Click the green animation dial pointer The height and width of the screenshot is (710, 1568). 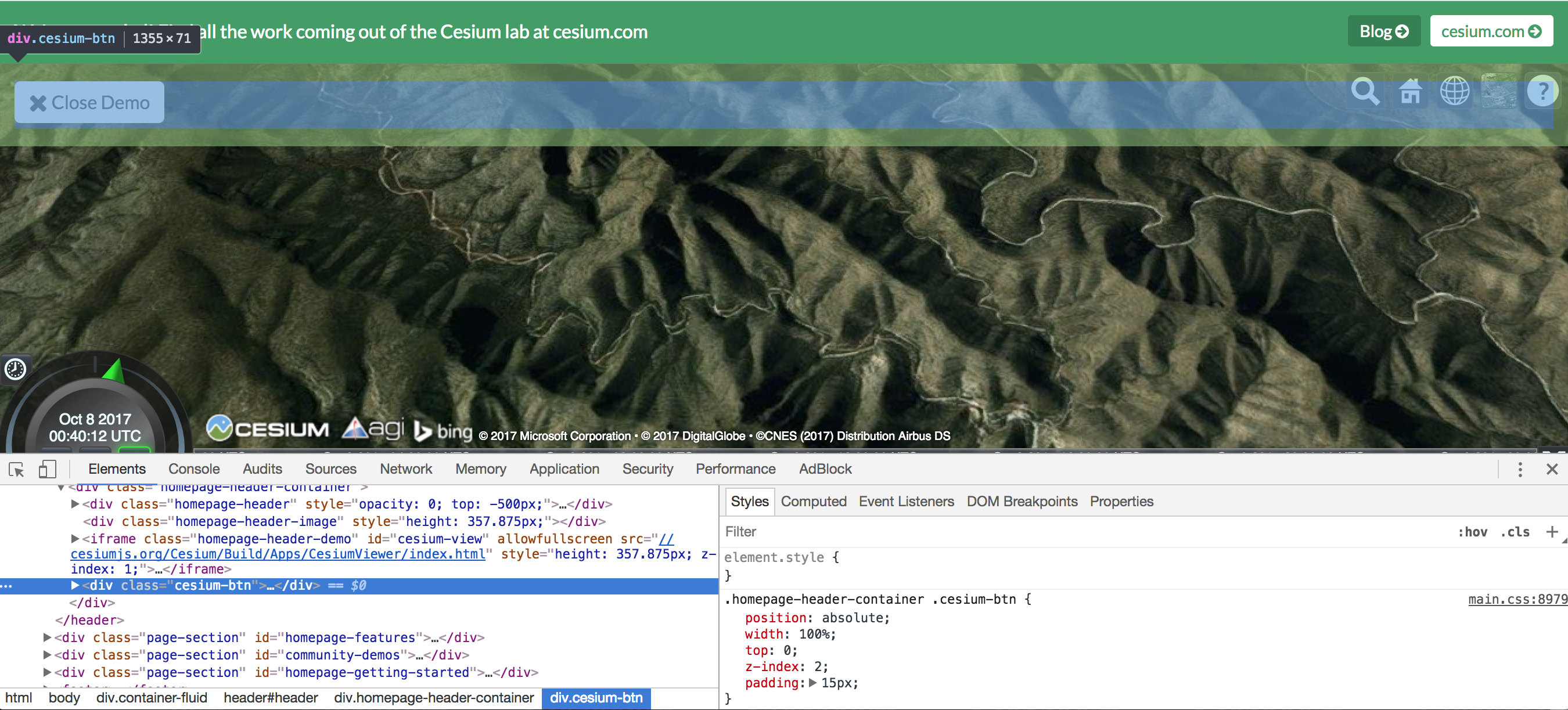pyautogui.click(x=114, y=370)
